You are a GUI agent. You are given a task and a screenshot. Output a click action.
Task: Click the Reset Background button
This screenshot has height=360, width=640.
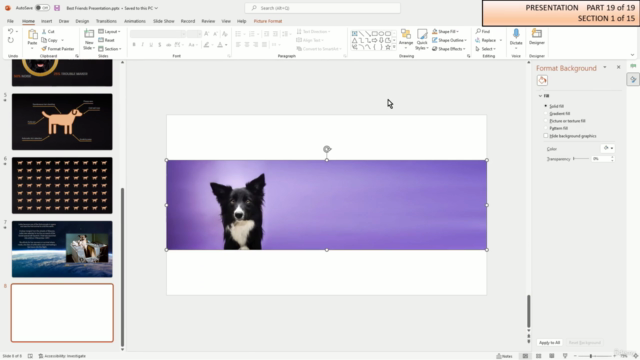coord(584,342)
